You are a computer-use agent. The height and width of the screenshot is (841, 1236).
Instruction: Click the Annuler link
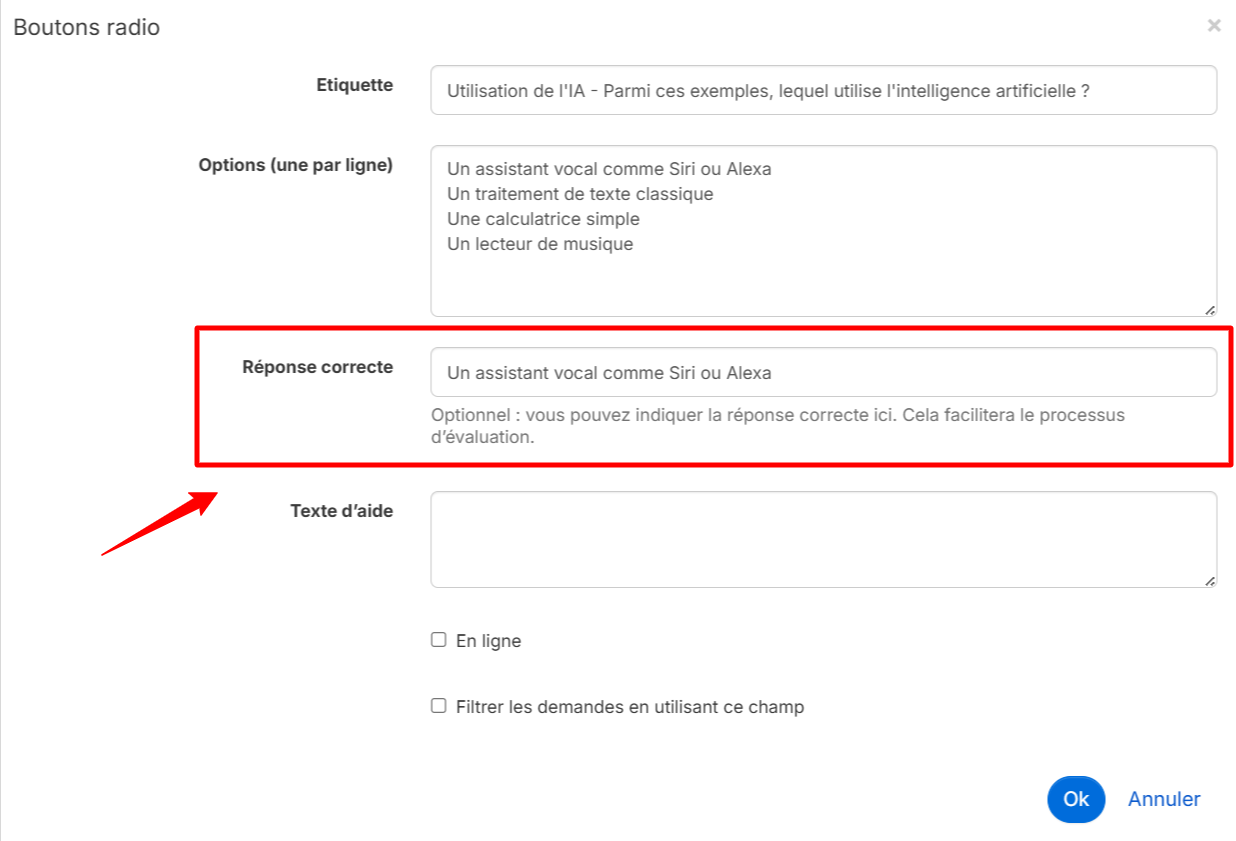pos(1163,799)
